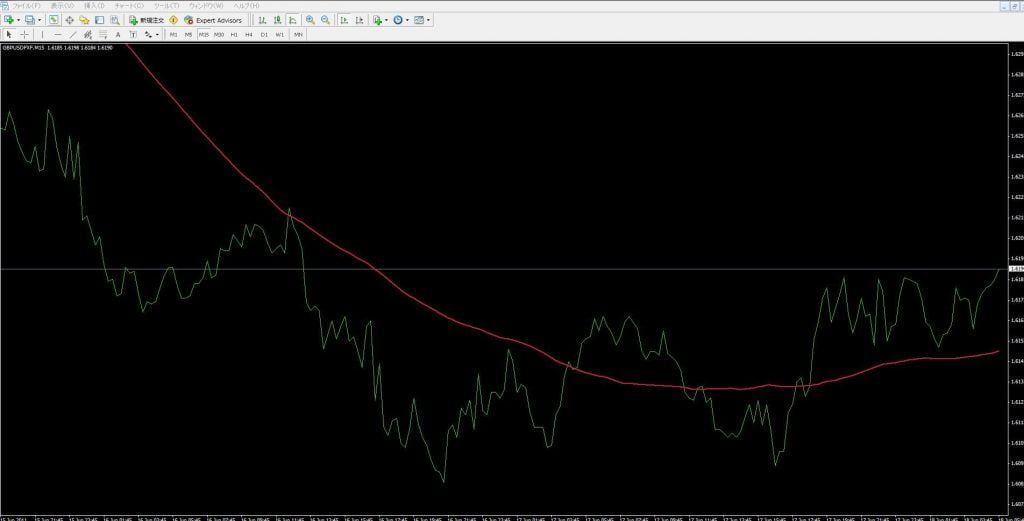Choose the Fibonacci retracement tool
This screenshot has height=521, width=1024.
point(101,34)
